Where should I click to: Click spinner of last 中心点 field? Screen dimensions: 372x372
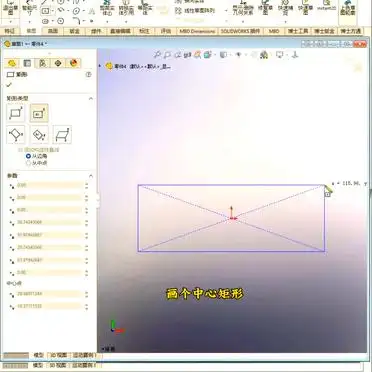point(87,306)
